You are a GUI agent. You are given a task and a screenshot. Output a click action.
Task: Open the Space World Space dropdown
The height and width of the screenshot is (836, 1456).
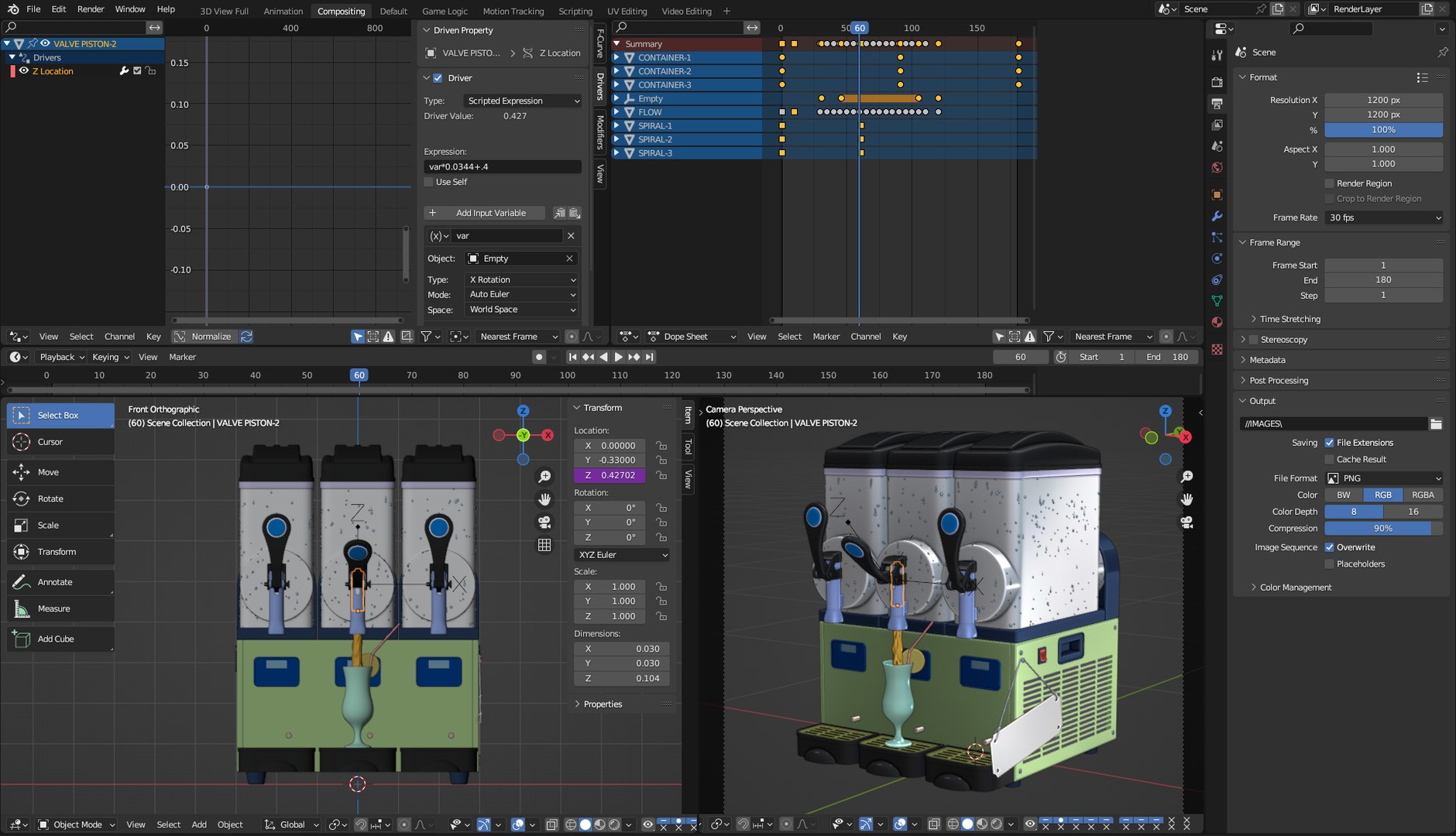tap(522, 310)
